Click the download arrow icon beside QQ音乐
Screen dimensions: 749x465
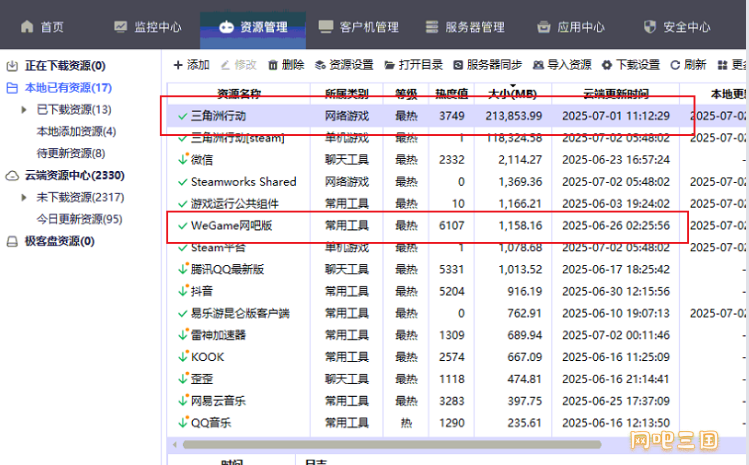tap(183, 422)
